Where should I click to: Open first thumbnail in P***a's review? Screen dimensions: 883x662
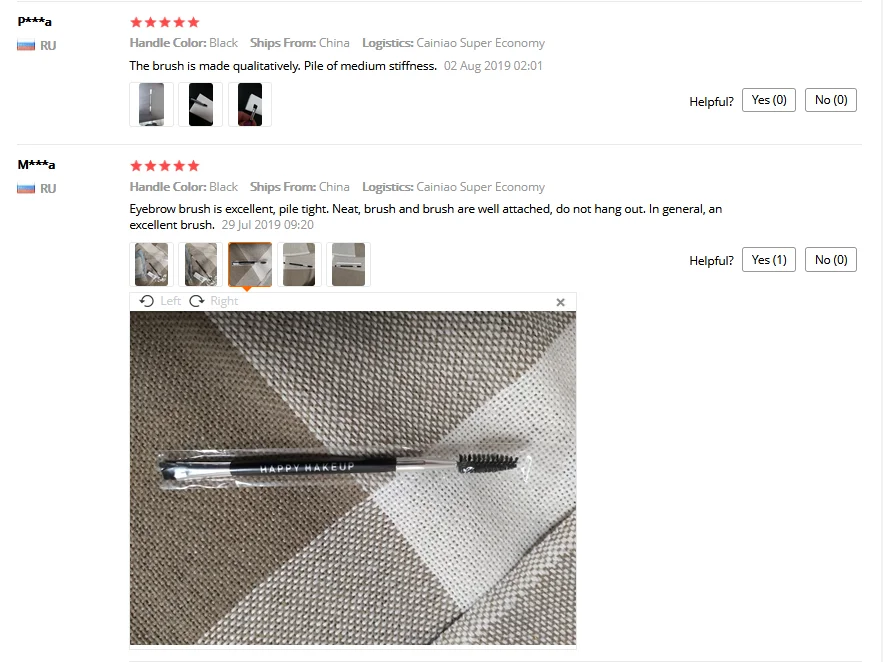[151, 105]
